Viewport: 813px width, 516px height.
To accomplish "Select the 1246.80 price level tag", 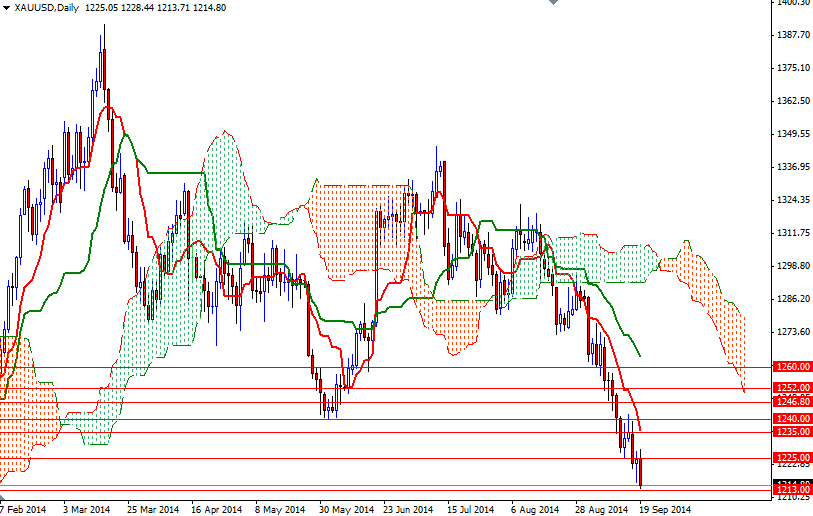I will 793,402.
